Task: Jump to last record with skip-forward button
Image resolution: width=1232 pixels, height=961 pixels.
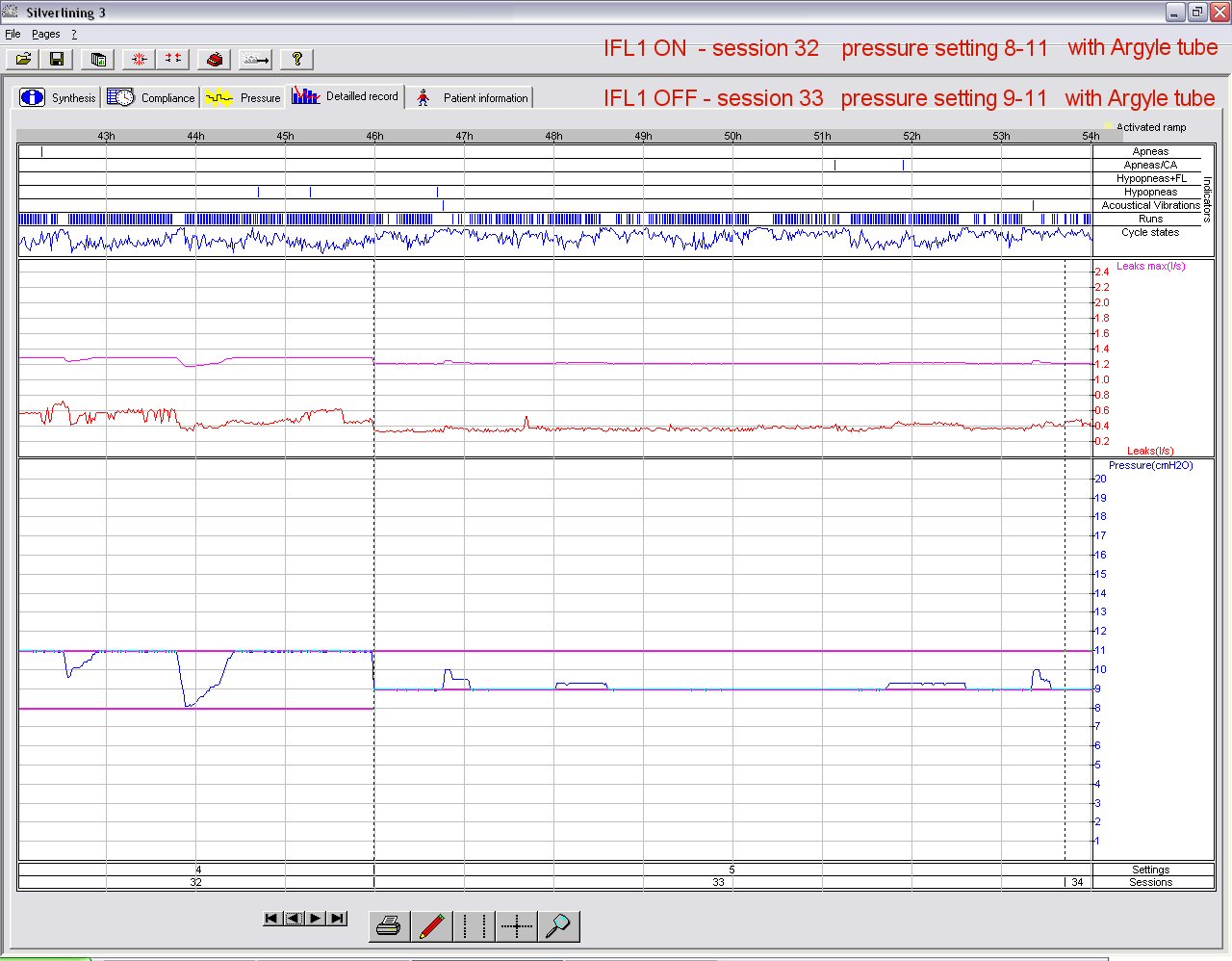Action: point(337,919)
